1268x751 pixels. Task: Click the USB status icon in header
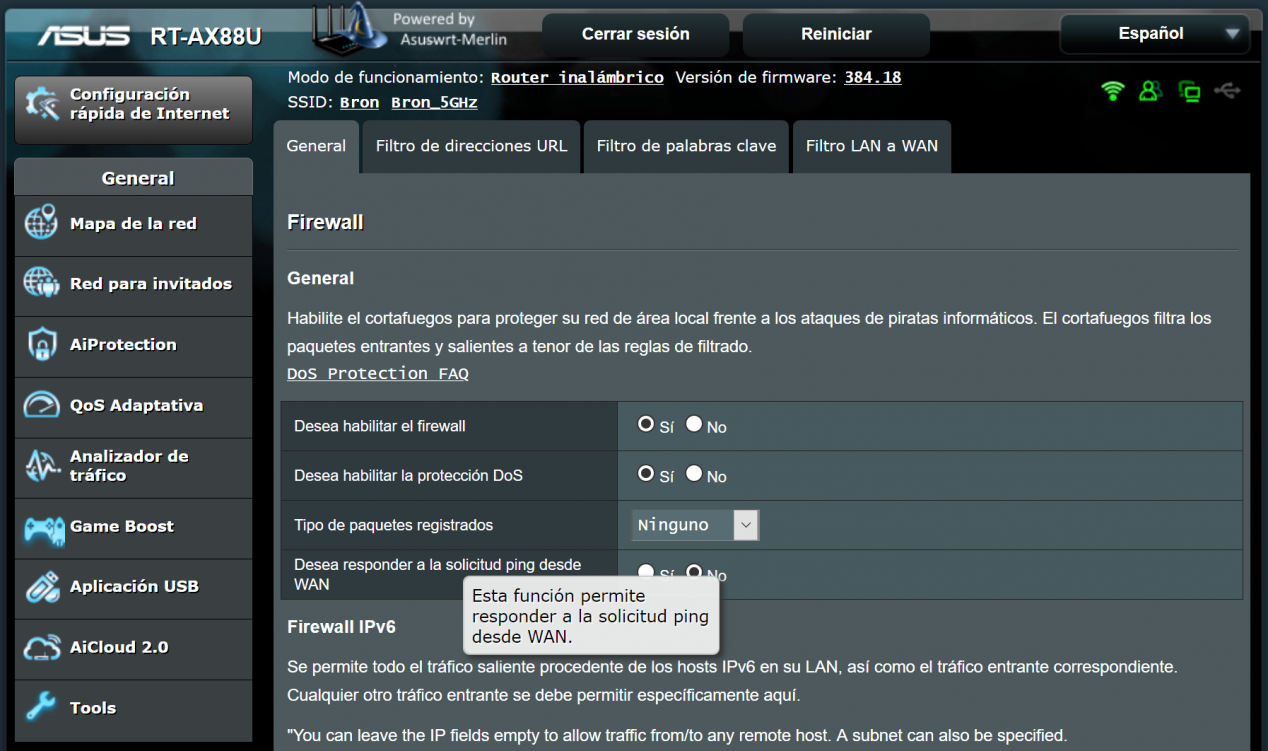1228,91
